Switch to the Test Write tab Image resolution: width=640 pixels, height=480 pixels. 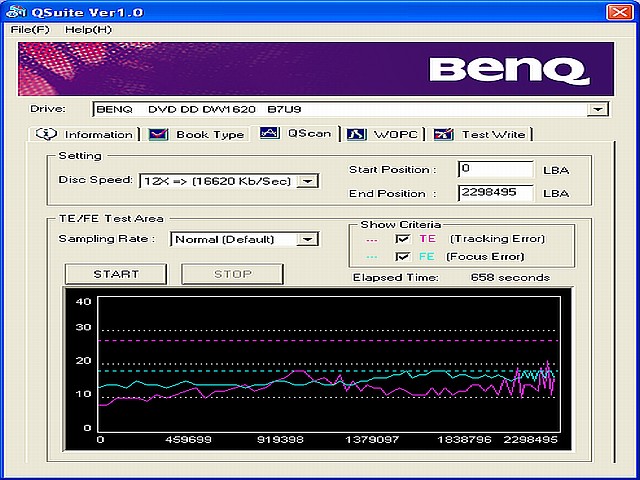coord(482,134)
